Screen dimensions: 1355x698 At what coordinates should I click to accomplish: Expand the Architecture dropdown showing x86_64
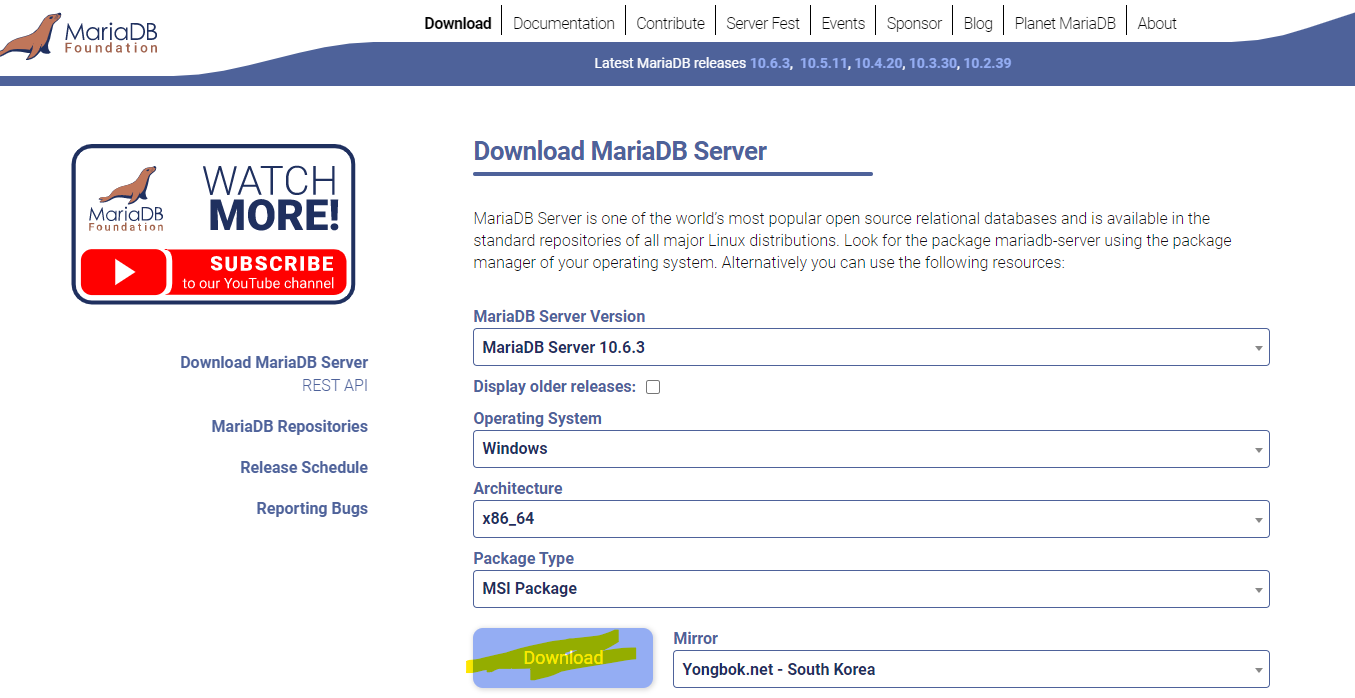[871, 519]
